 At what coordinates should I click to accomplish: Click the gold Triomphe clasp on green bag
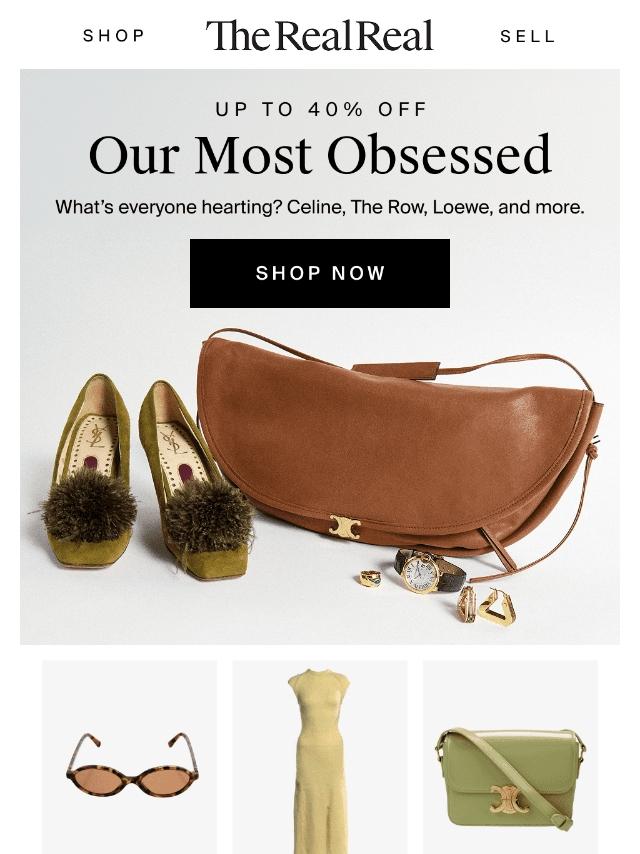click(509, 799)
